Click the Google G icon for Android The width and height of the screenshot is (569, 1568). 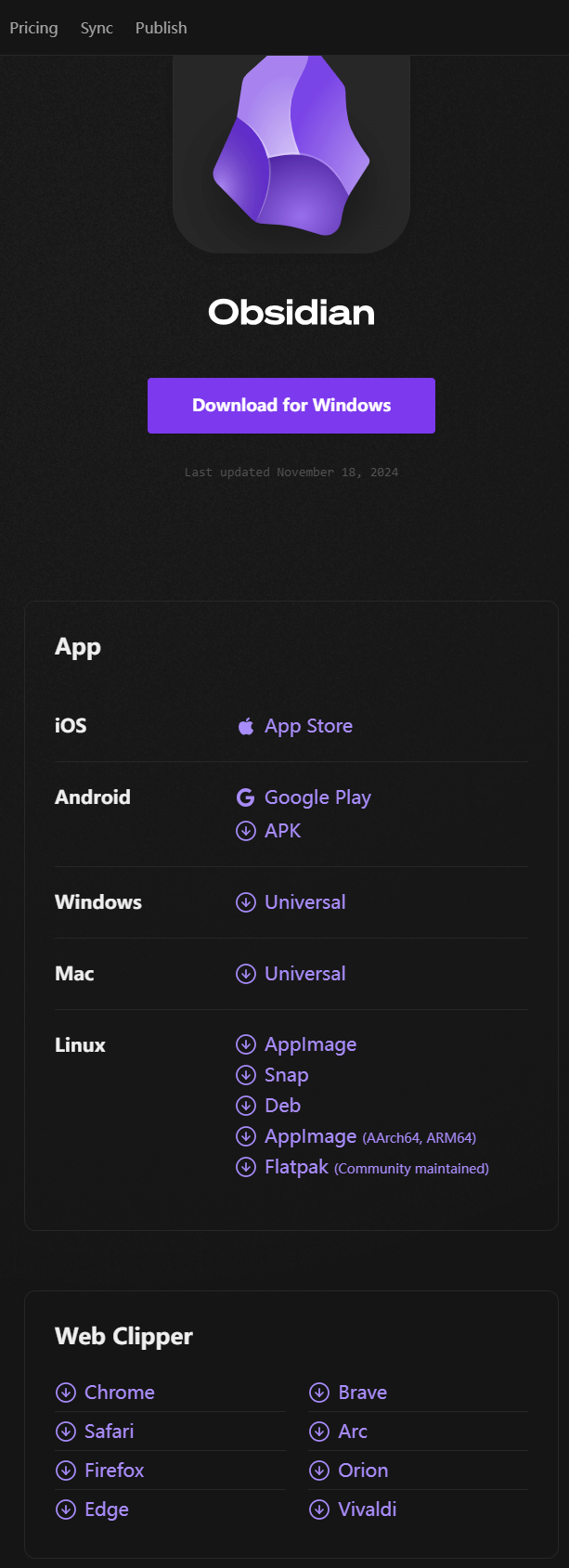pyautogui.click(x=246, y=797)
